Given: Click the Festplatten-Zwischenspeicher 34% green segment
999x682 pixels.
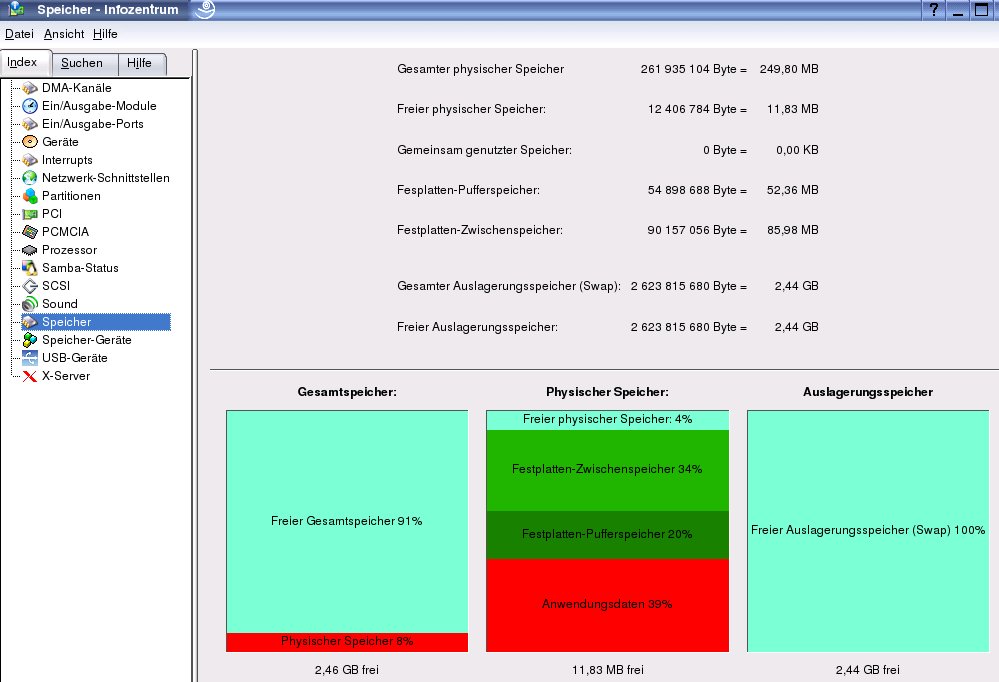Looking at the screenshot, I should coord(607,470).
